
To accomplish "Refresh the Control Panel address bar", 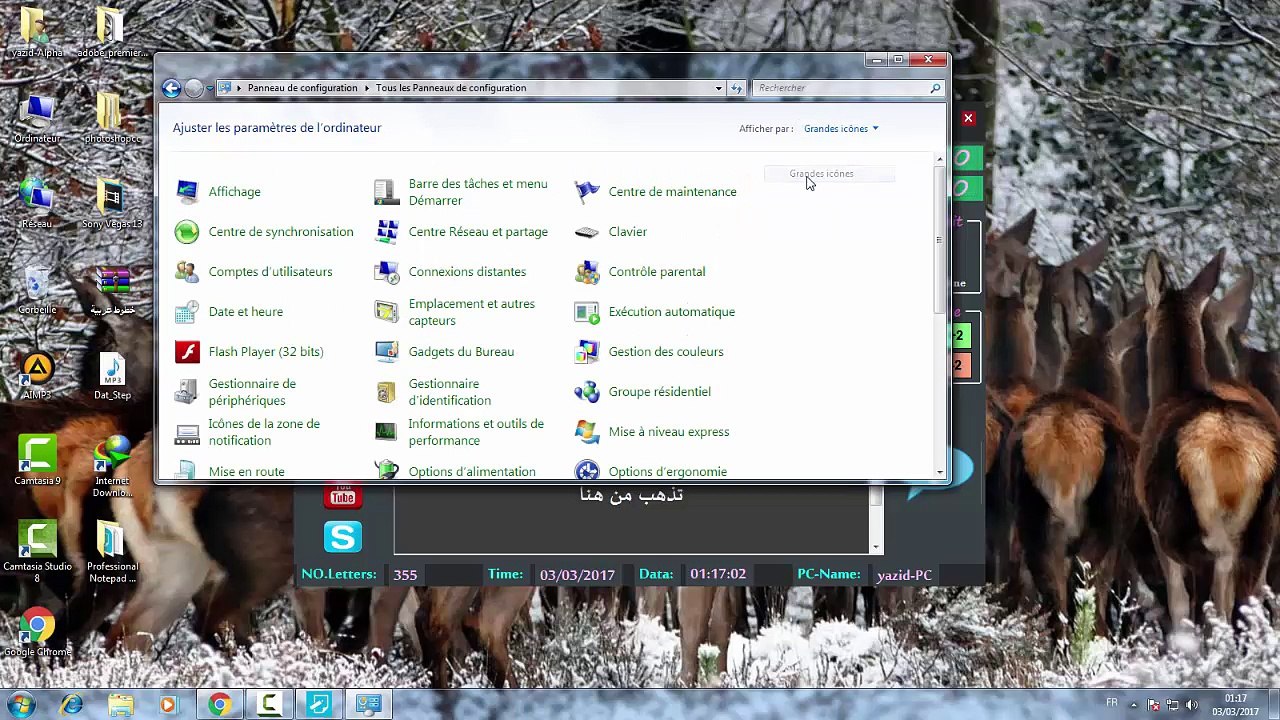I will [736, 88].
